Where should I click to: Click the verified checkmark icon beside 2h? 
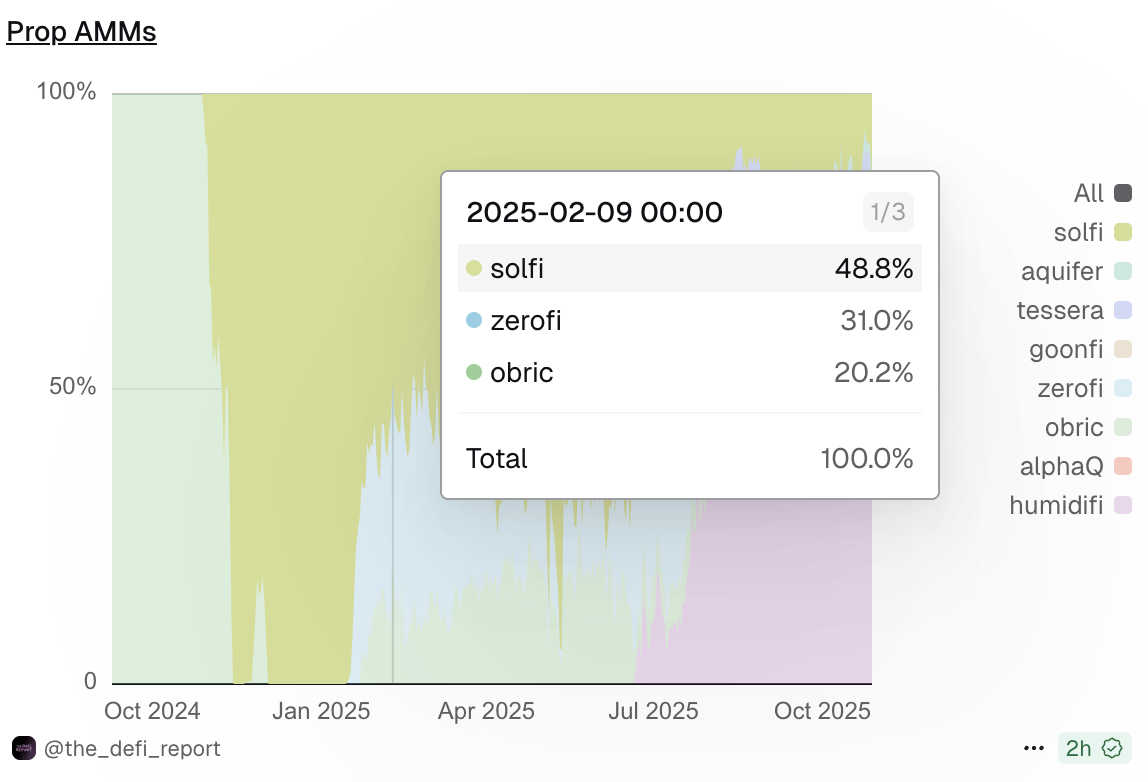pyautogui.click(x=1111, y=748)
